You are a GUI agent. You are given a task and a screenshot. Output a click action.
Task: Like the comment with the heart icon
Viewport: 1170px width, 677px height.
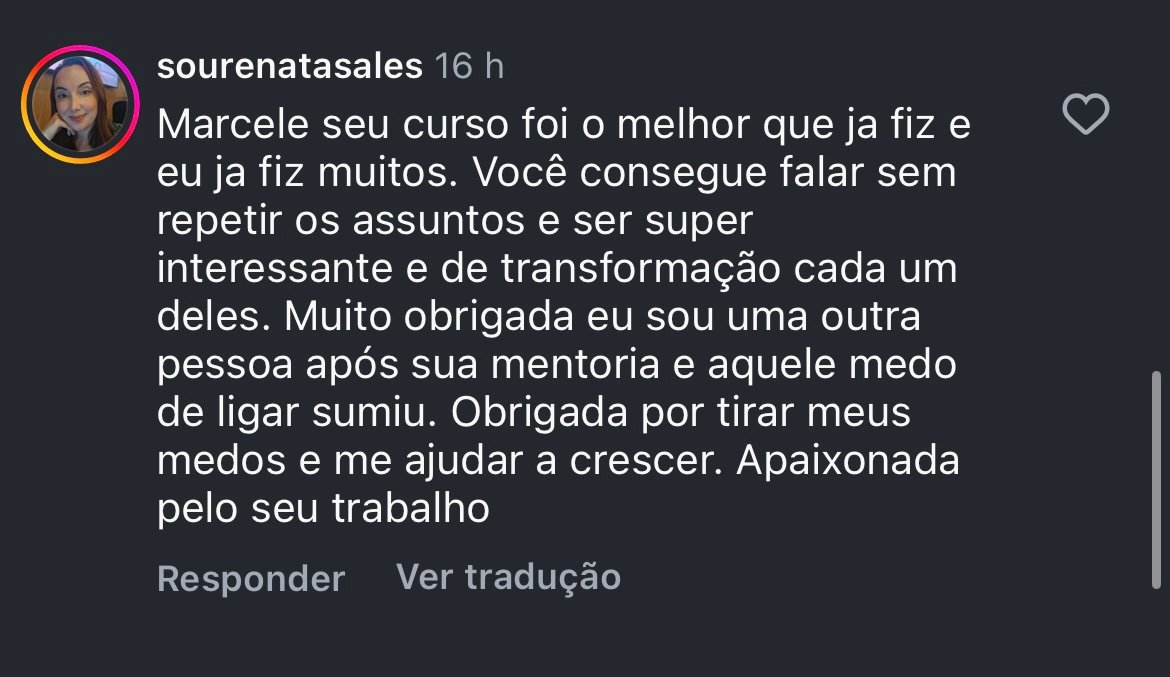coord(1085,115)
